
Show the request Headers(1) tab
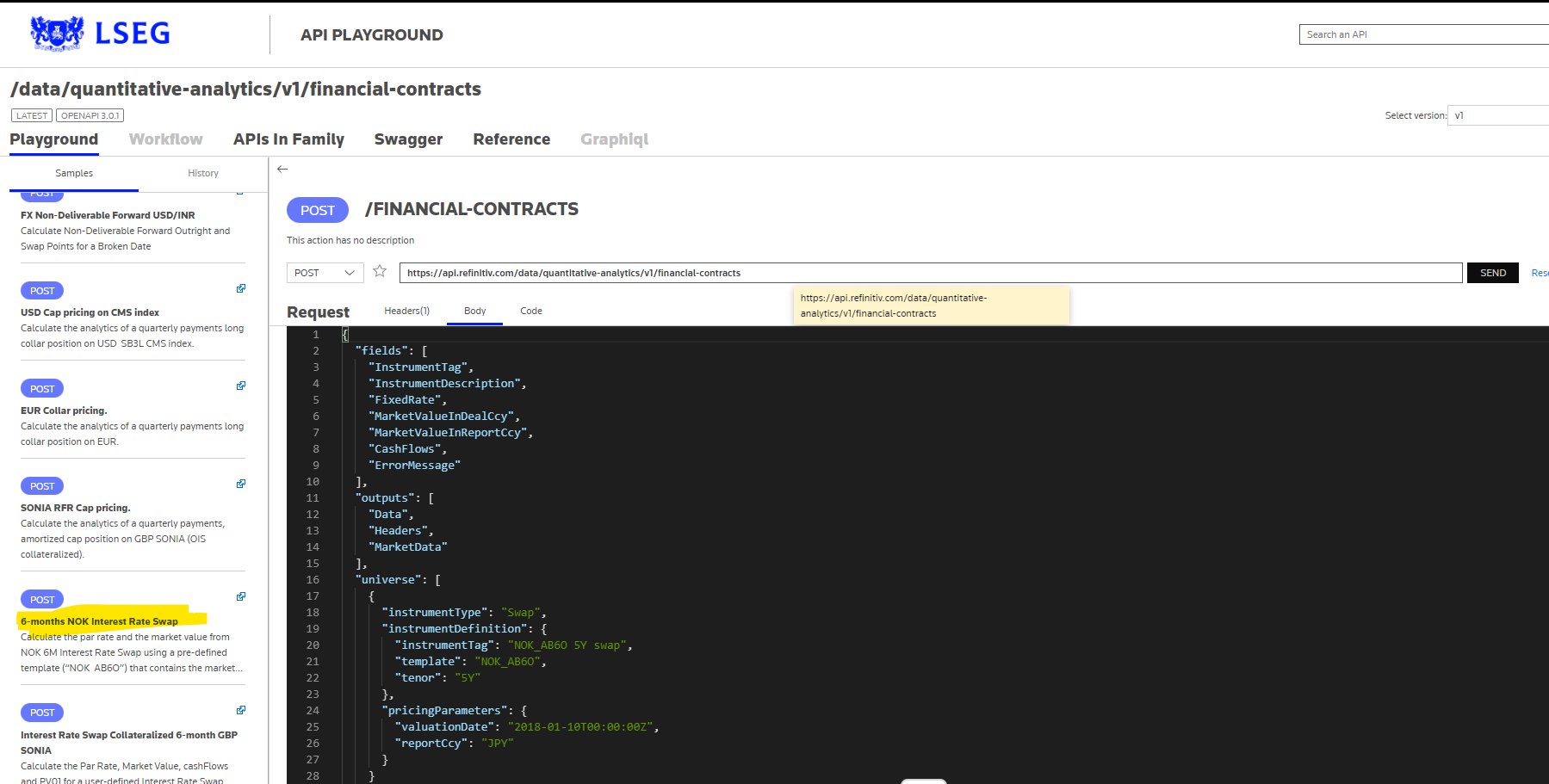(x=407, y=311)
